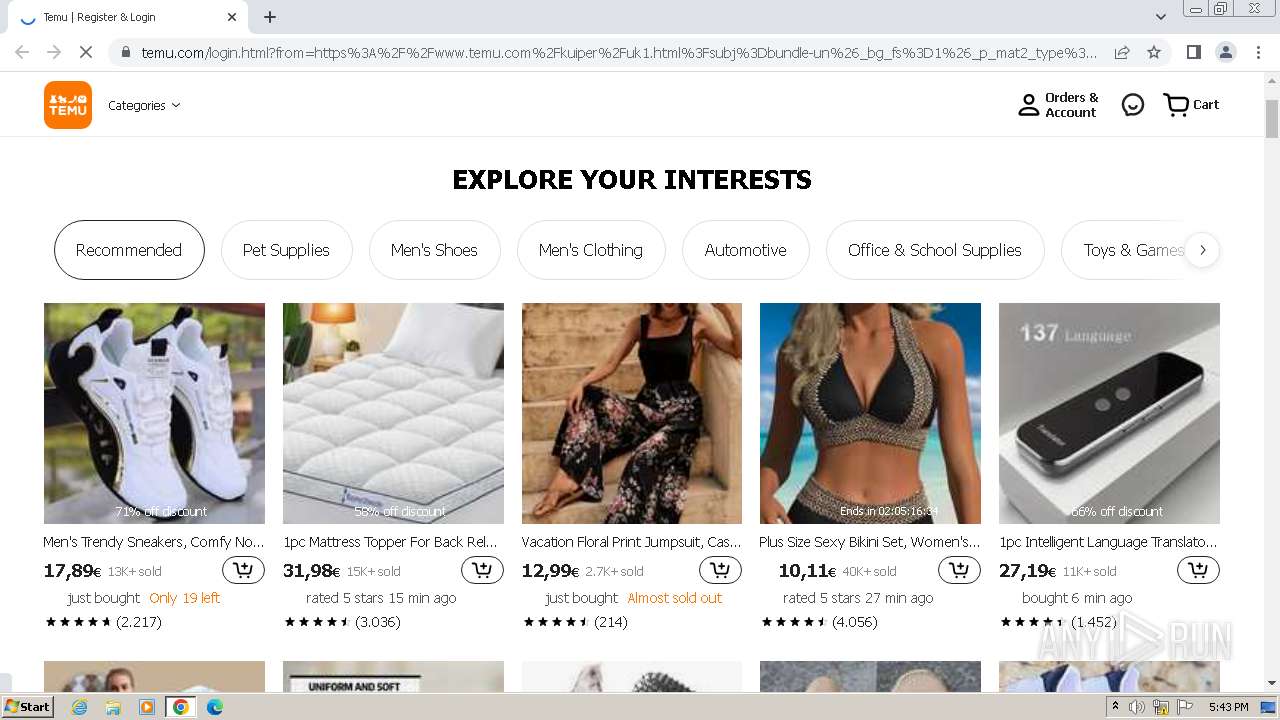Show more interest categories with right arrow
This screenshot has width=1280, height=720.
pyautogui.click(x=1203, y=250)
